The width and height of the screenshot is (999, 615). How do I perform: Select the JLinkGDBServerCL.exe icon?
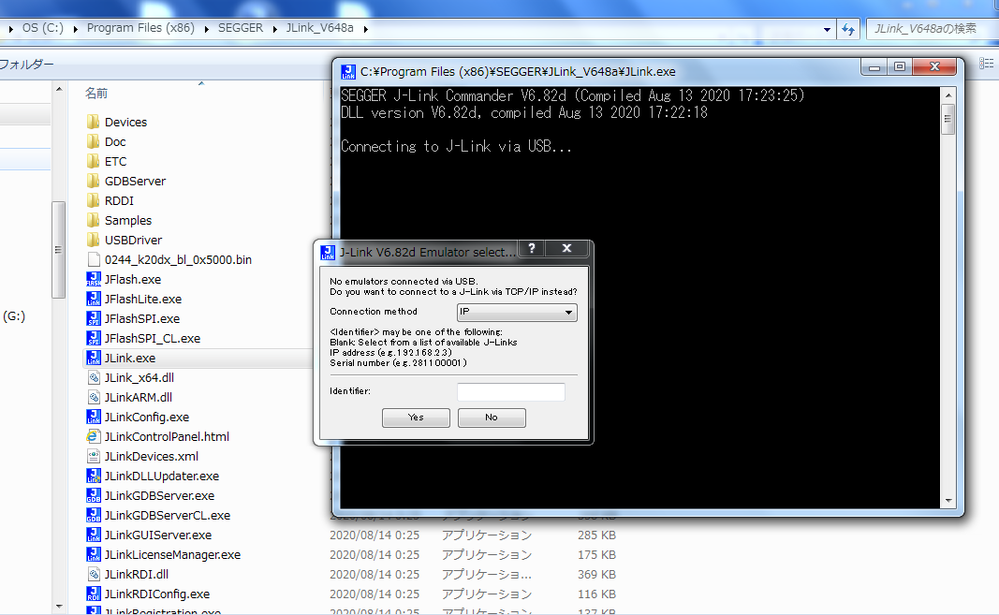point(93,516)
